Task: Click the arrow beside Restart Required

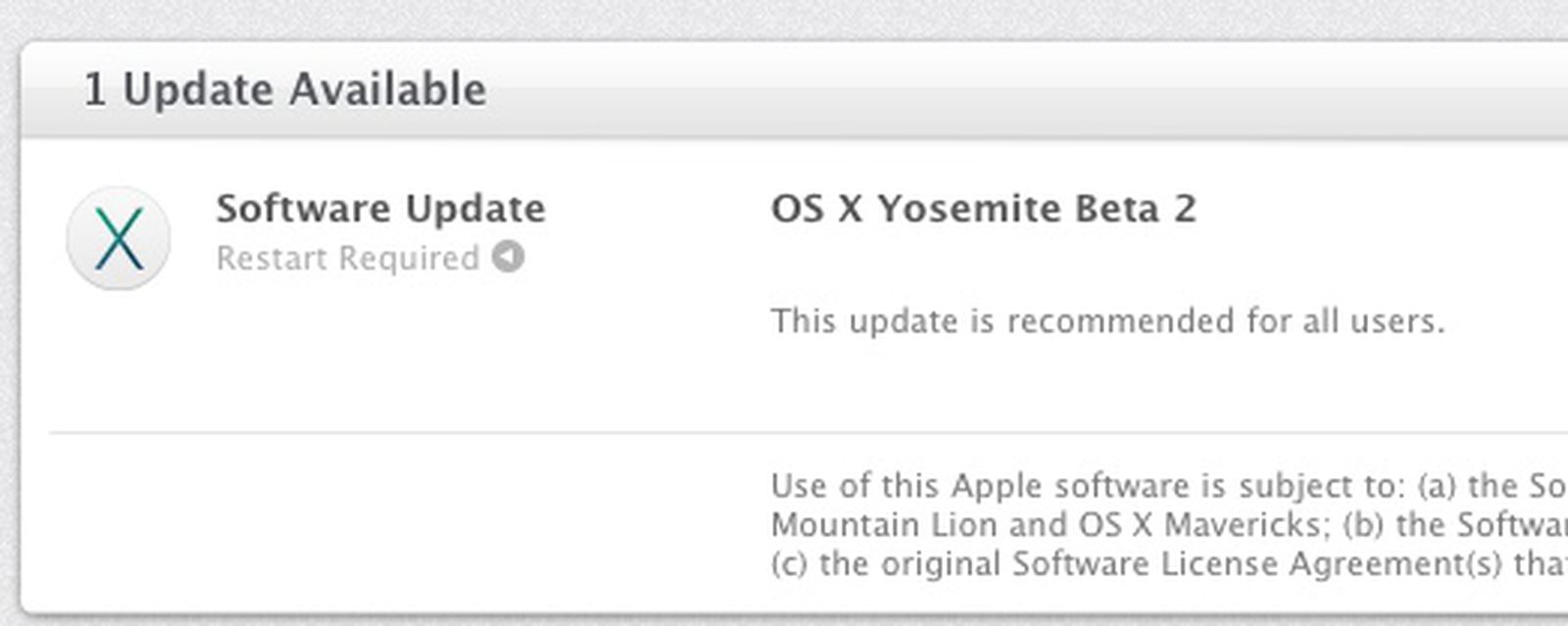Action: point(508,257)
